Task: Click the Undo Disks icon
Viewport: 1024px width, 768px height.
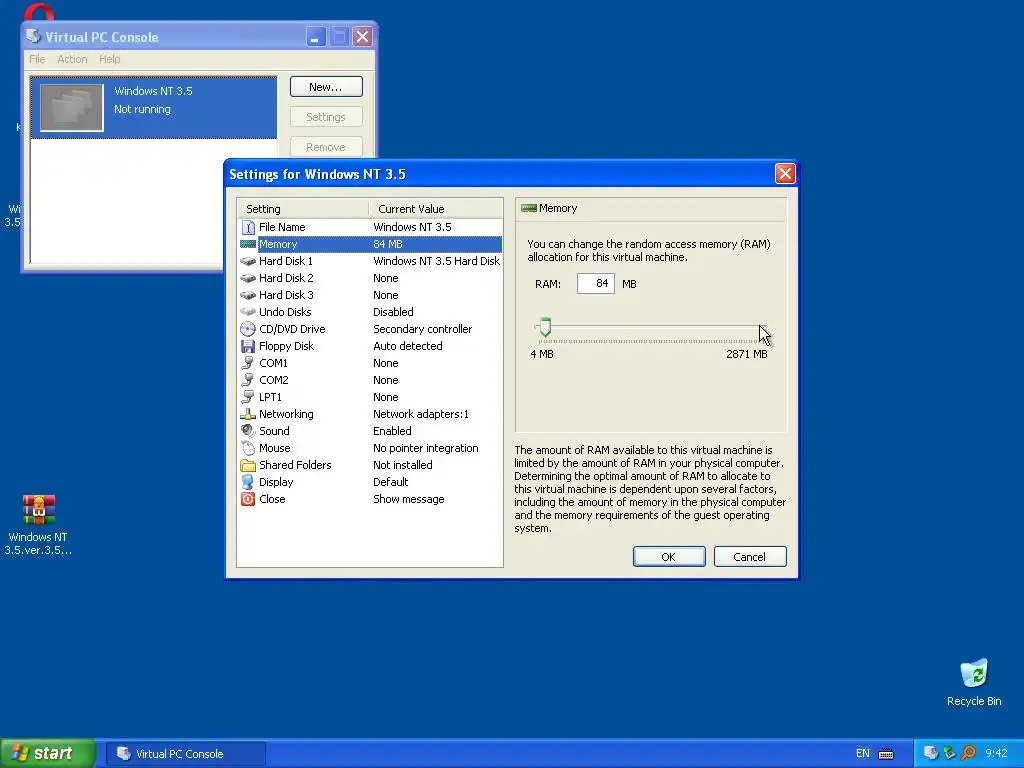Action: pyautogui.click(x=248, y=312)
